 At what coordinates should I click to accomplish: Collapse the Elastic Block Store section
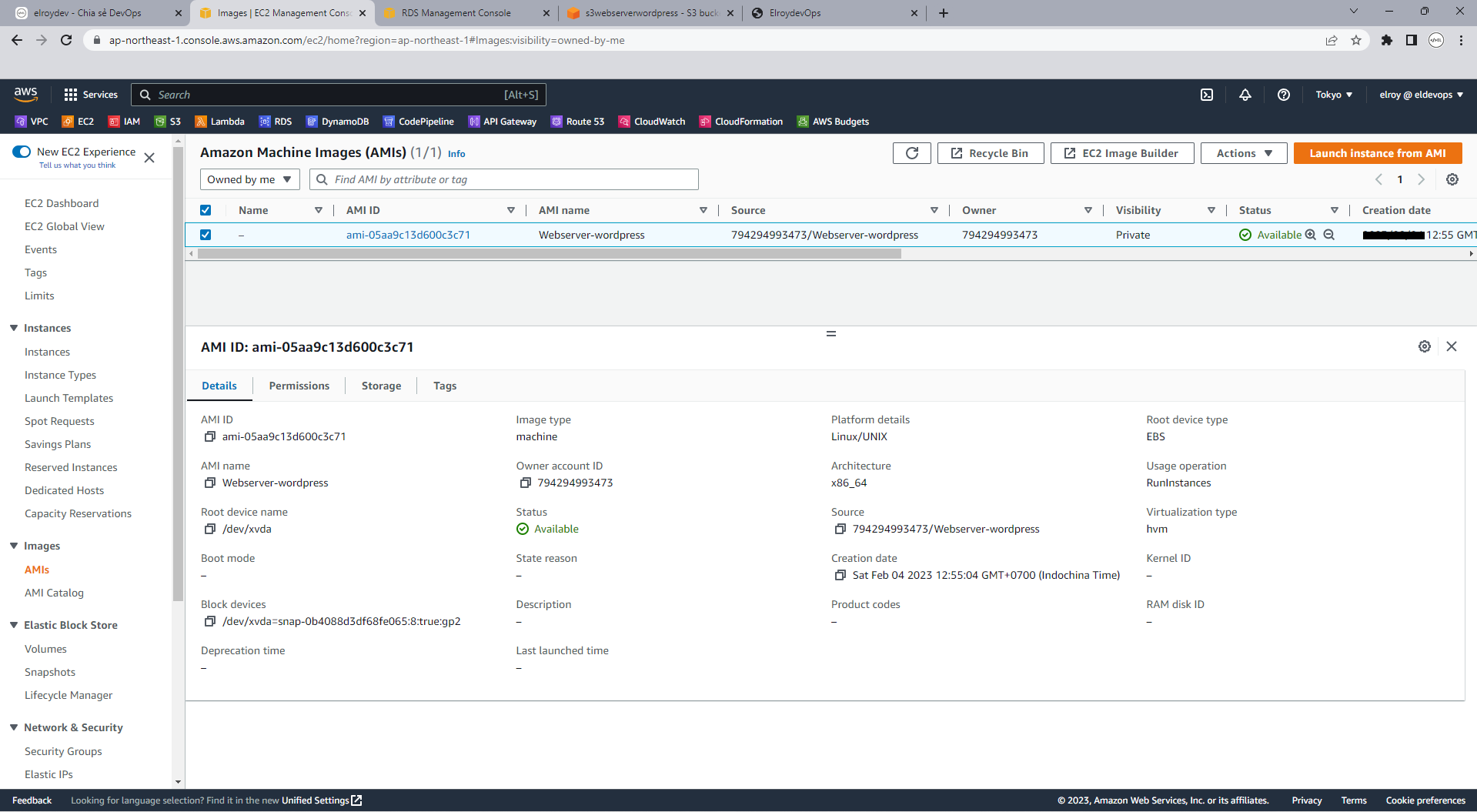coord(14,625)
